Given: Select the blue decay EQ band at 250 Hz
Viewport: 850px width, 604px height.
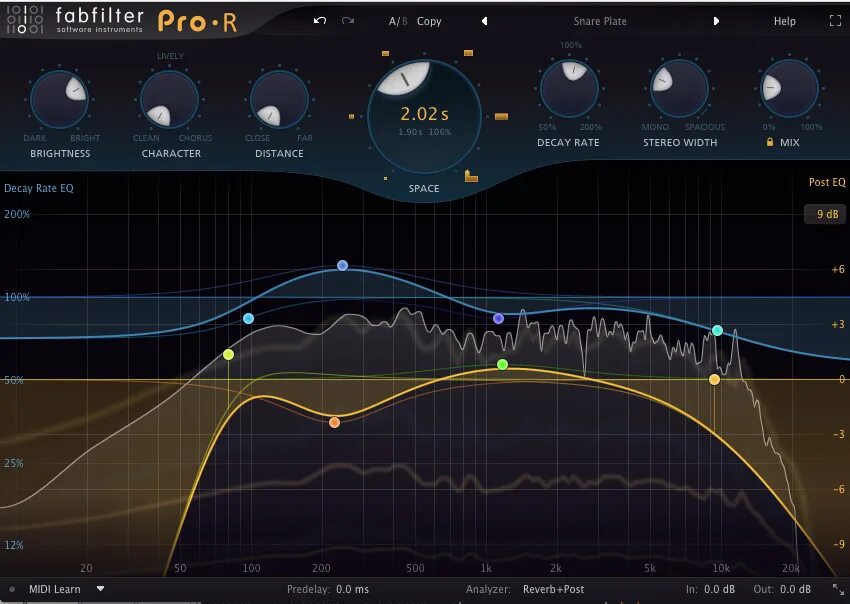Looking at the screenshot, I should 342,266.
